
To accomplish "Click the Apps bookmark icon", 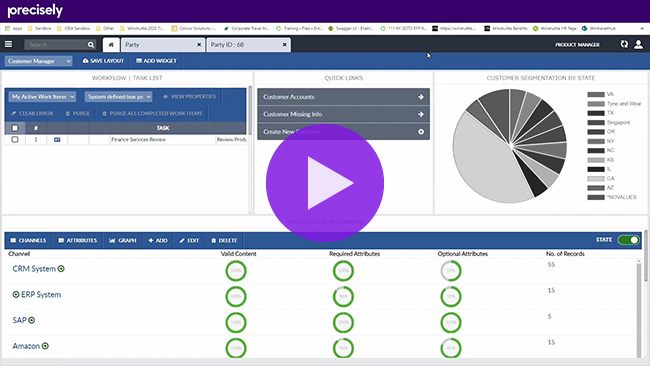I will coord(7,28).
